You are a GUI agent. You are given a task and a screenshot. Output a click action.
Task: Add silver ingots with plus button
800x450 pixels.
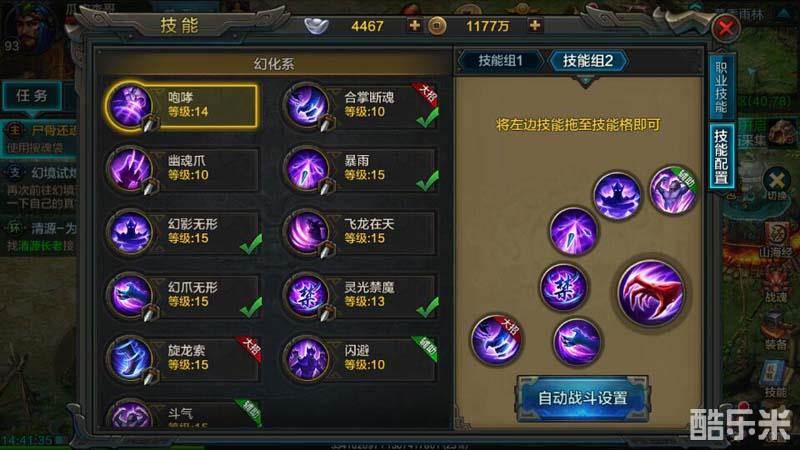[414, 25]
